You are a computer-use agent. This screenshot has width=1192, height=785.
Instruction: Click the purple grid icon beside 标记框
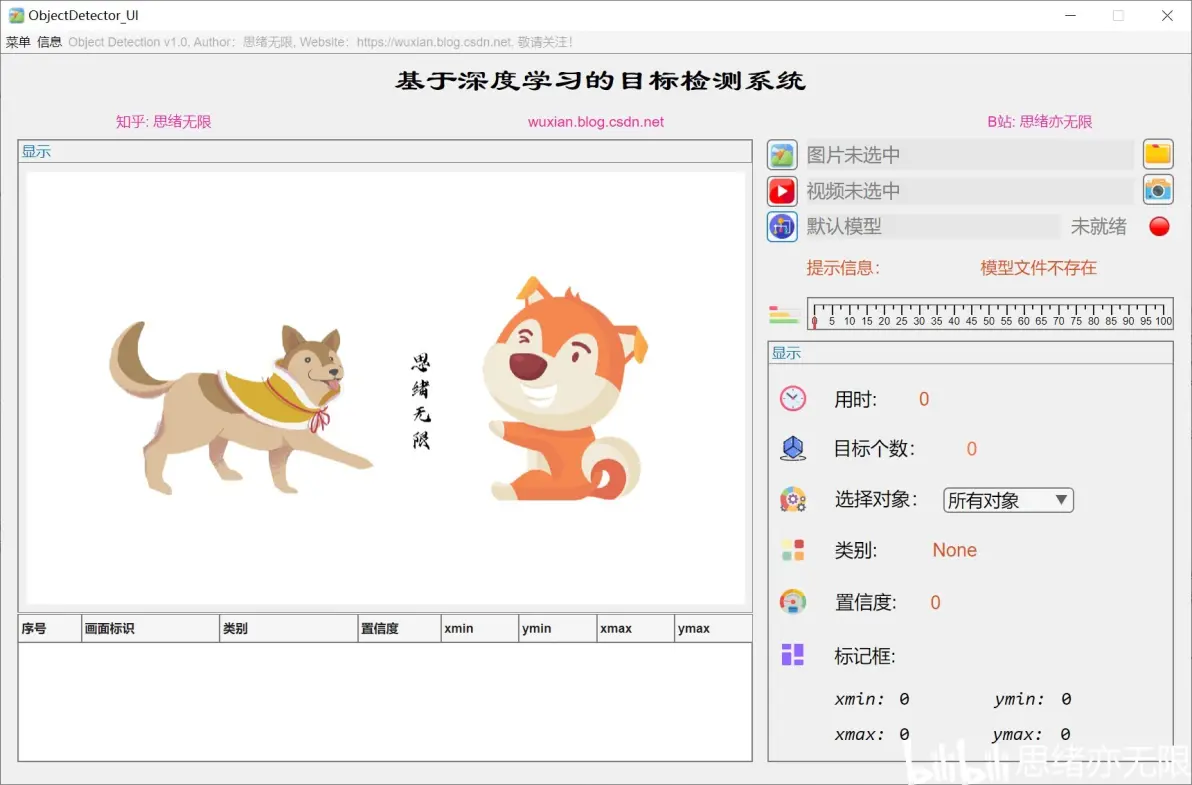792,654
